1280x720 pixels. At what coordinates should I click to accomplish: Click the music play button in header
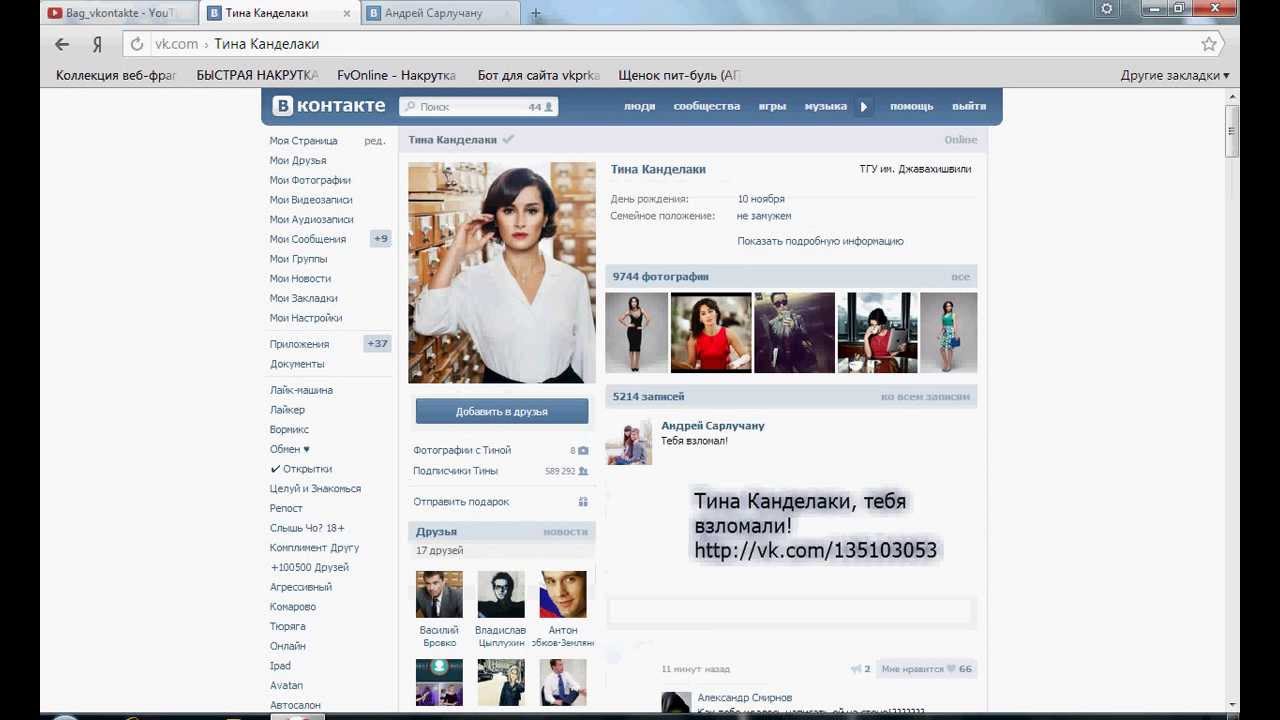863,106
